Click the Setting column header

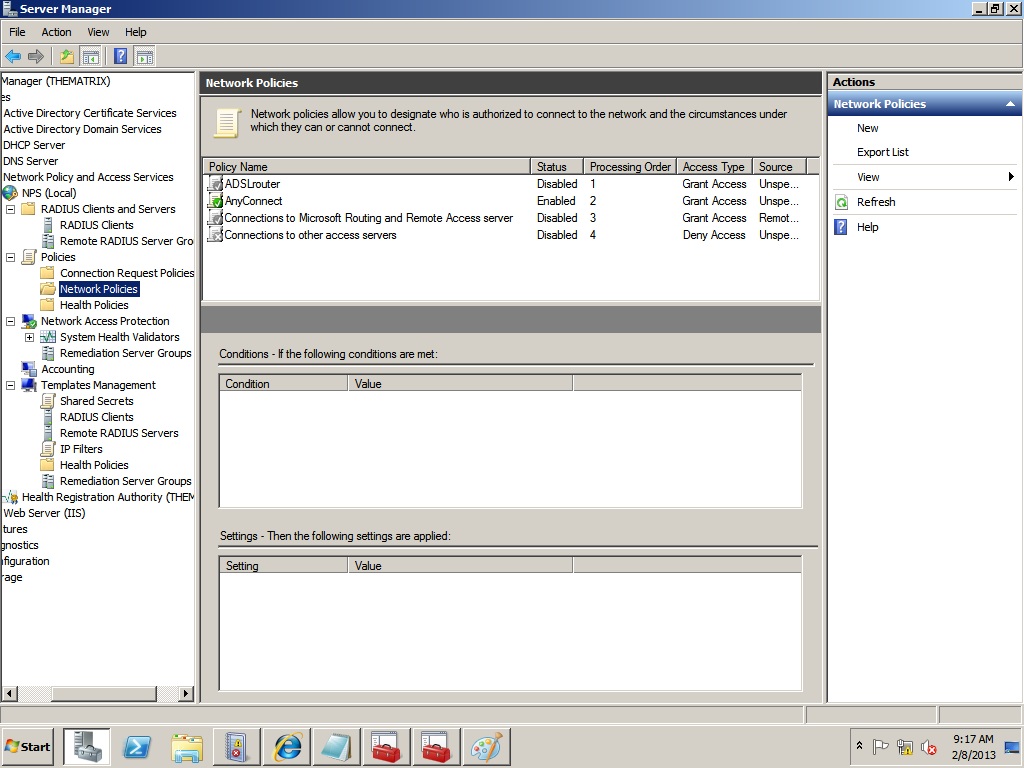[283, 566]
